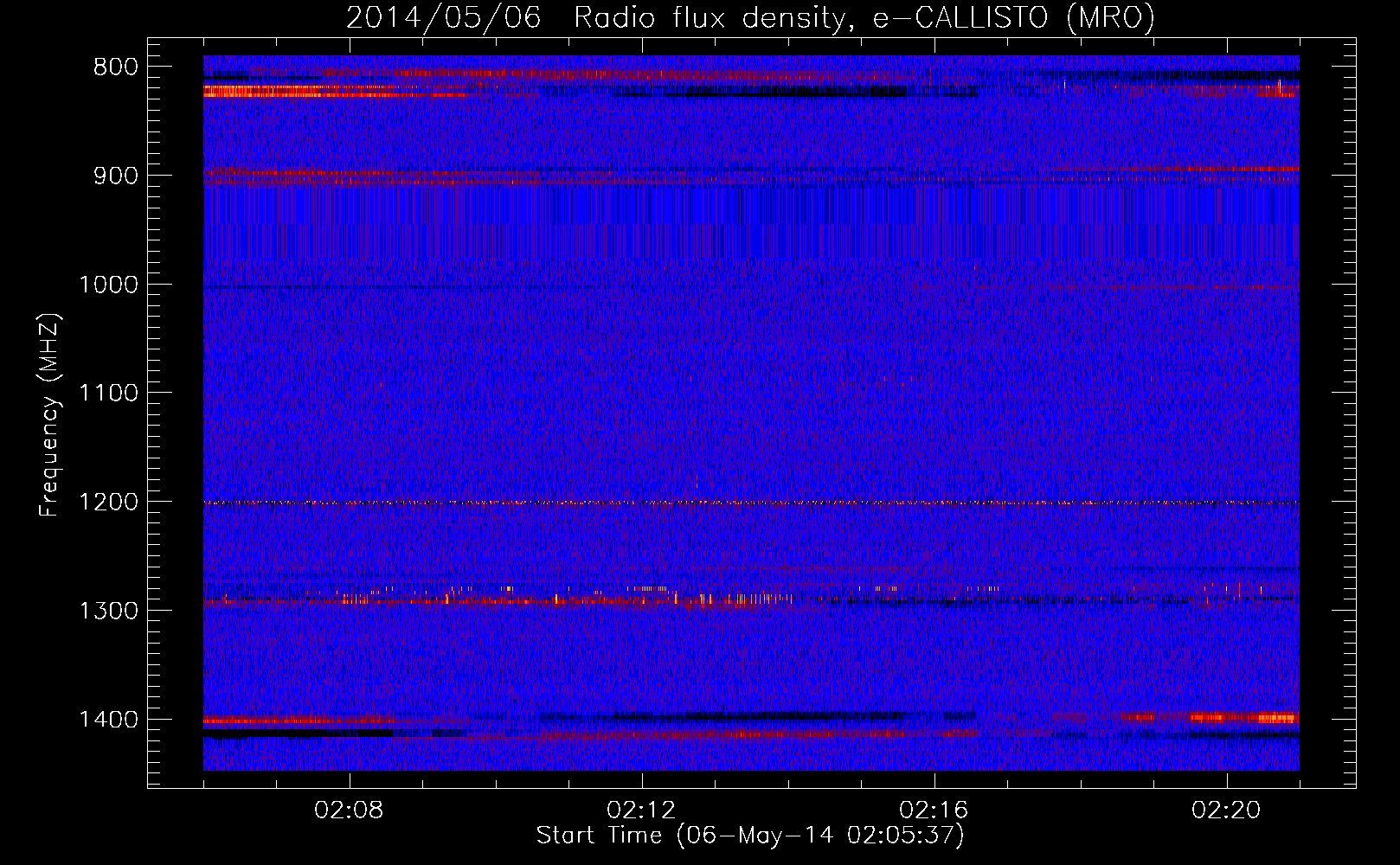The width and height of the screenshot is (1400, 865).
Task: Click the 1200 frequency tick label
Action: tap(108, 503)
